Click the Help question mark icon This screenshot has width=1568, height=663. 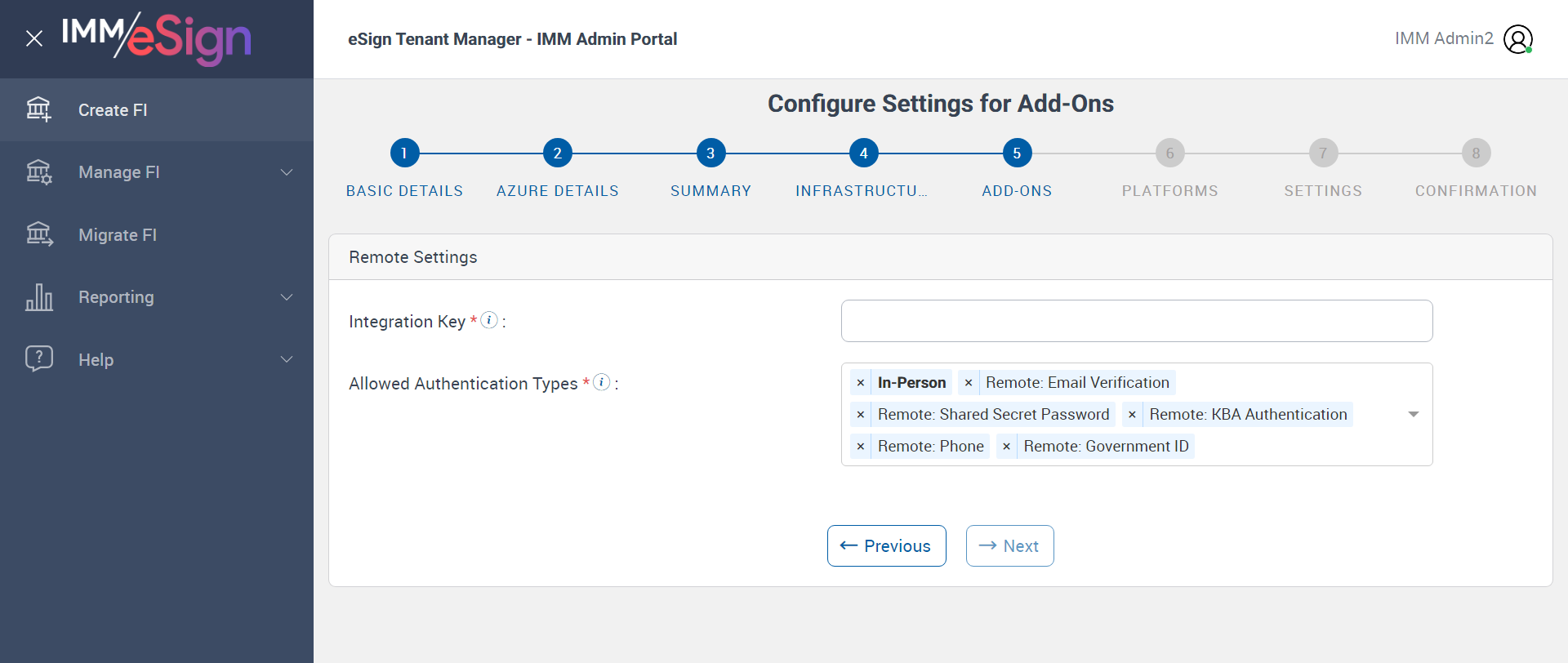[x=38, y=359]
